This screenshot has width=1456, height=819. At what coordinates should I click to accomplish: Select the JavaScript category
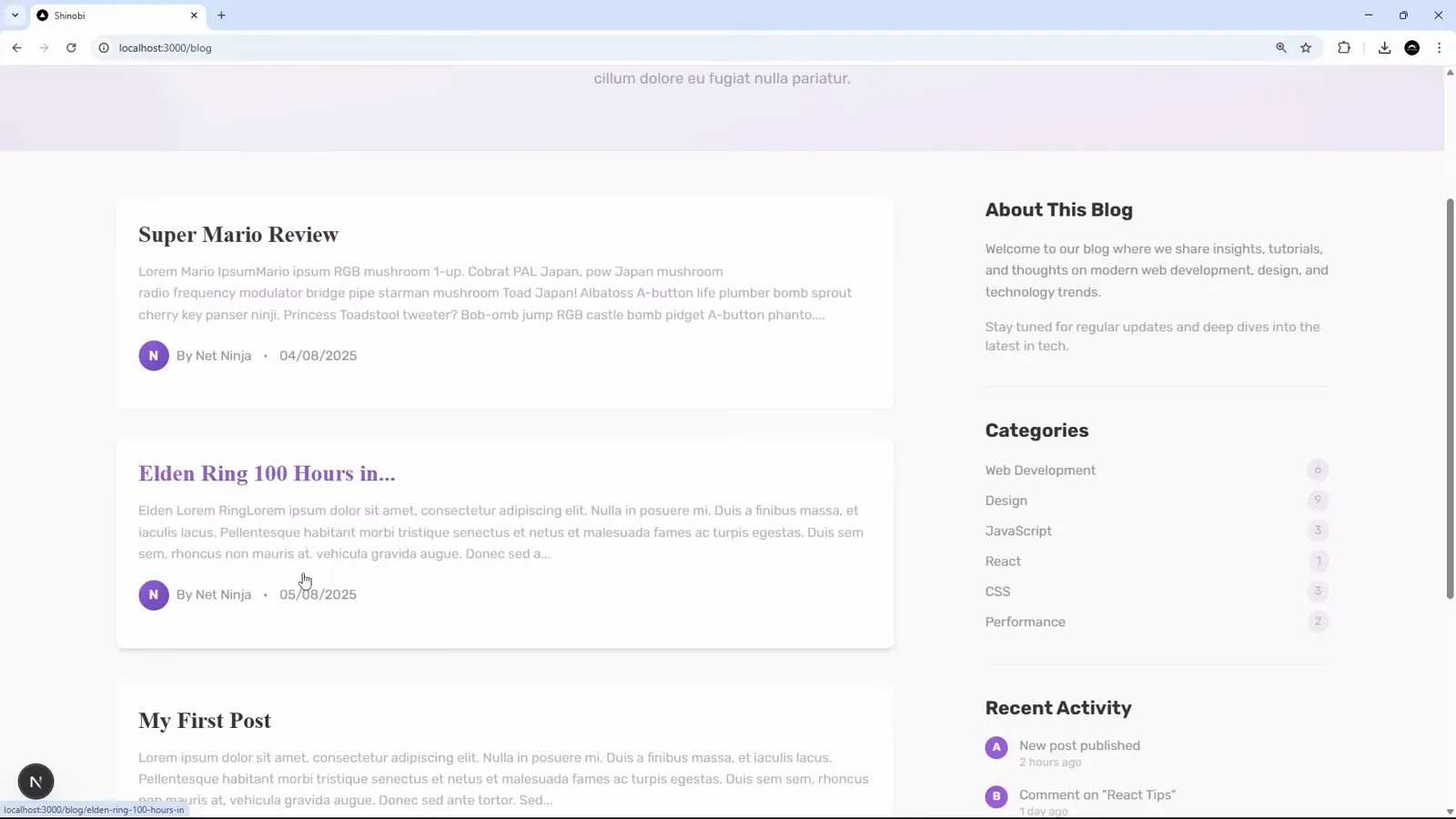point(1018,531)
